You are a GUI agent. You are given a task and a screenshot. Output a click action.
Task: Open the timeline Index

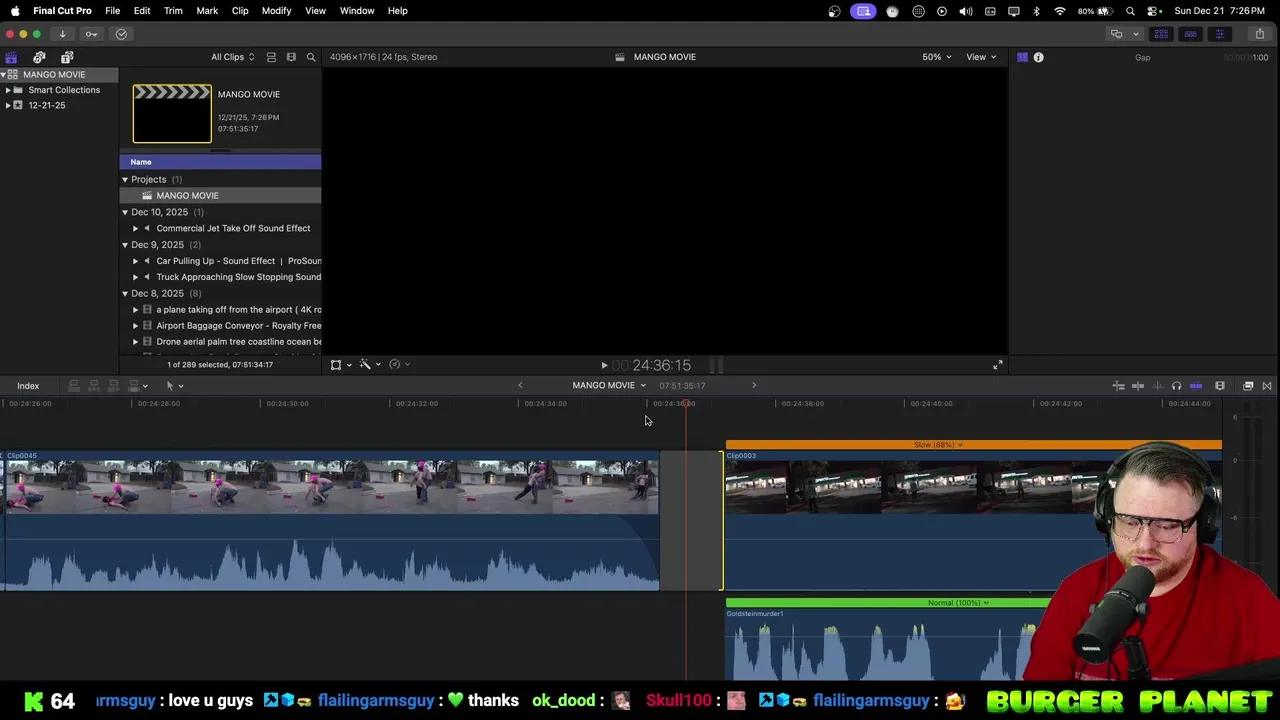[x=28, y=386]
